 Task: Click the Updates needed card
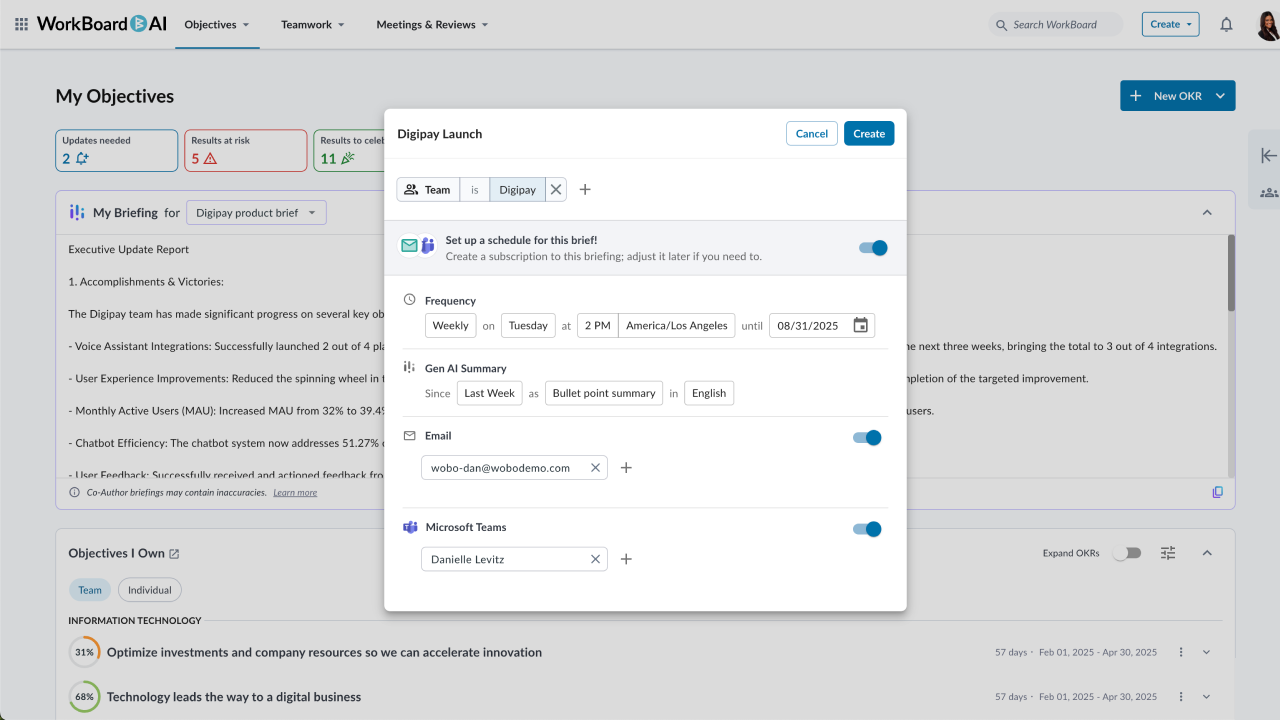click(117, 150)
